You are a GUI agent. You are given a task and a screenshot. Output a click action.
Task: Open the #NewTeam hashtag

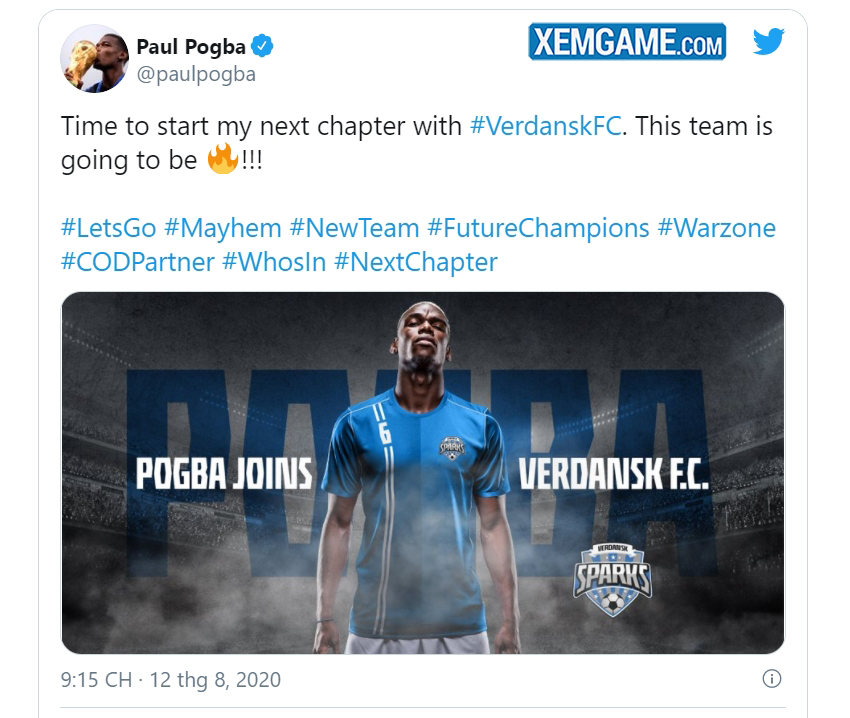pos(355,228)
